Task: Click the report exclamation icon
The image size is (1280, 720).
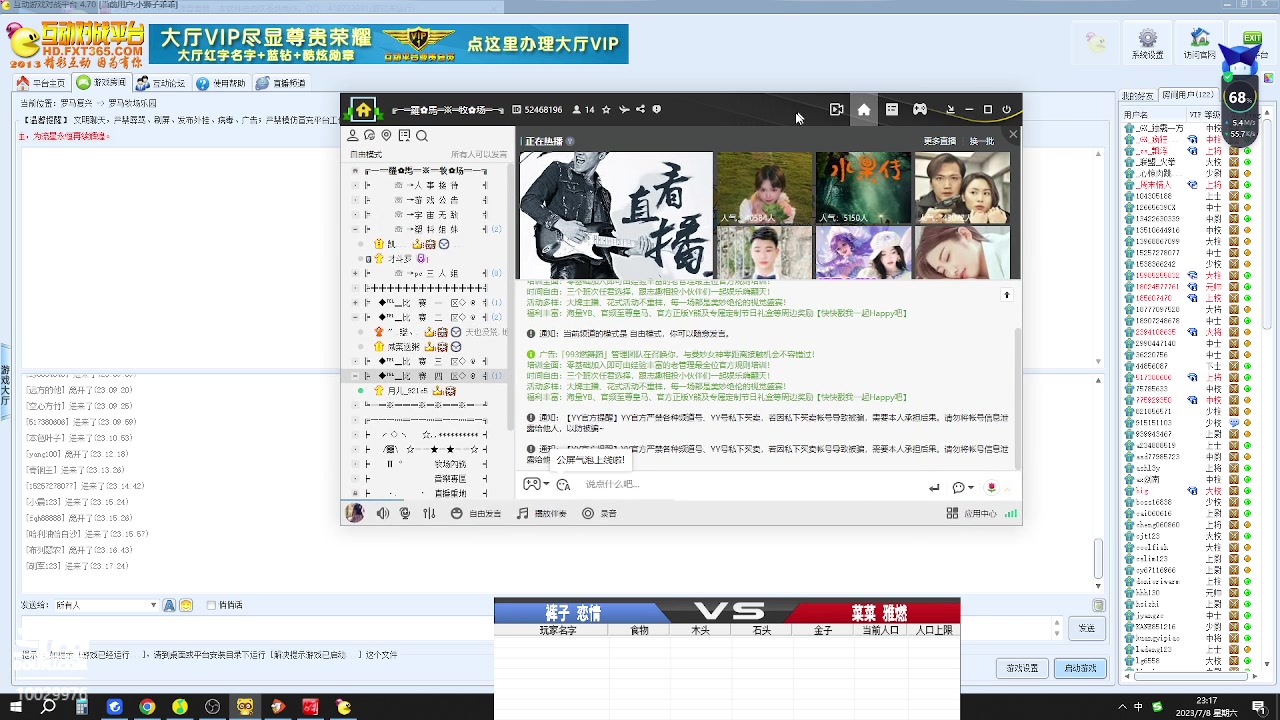Action: click(x=657, y=110)
